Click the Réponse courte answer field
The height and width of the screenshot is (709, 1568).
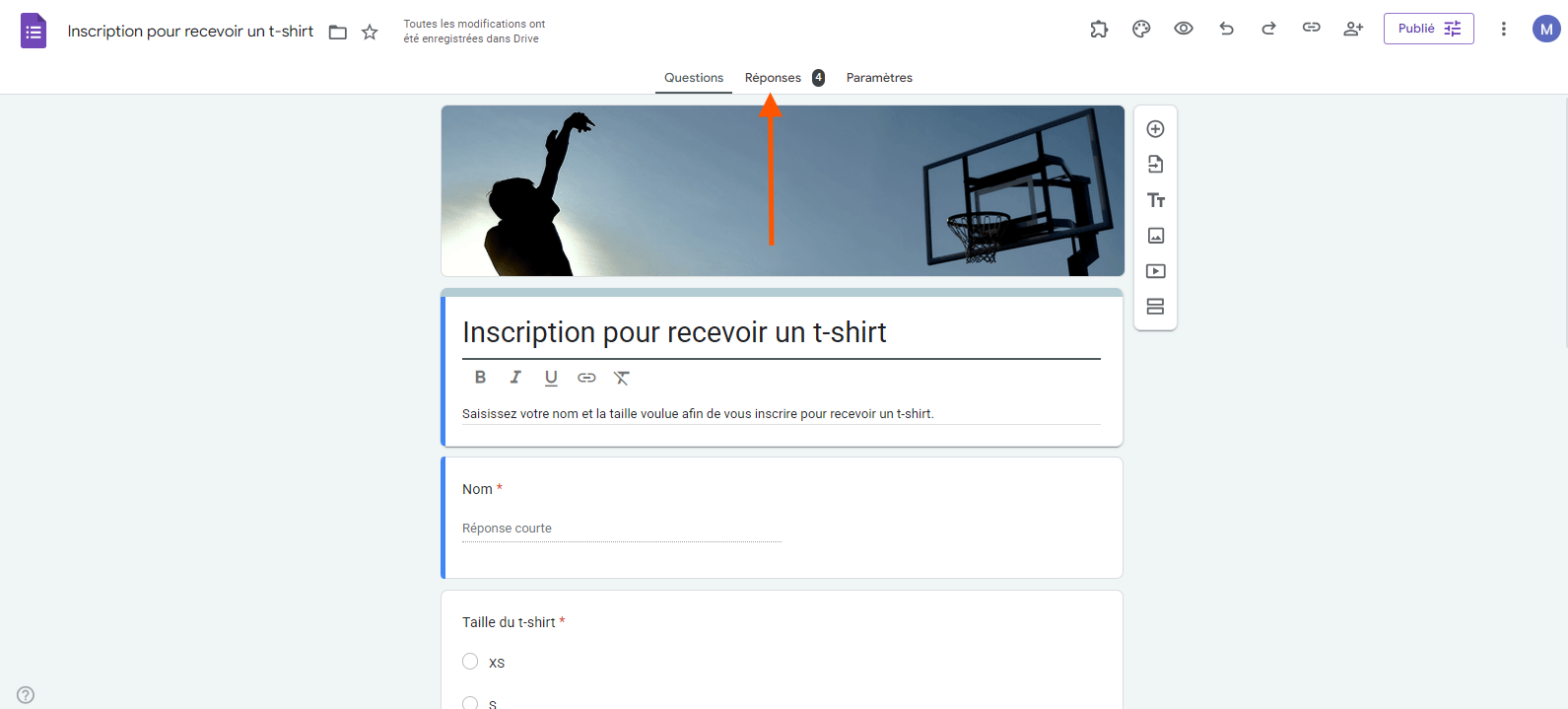click(x=622, y=529)
